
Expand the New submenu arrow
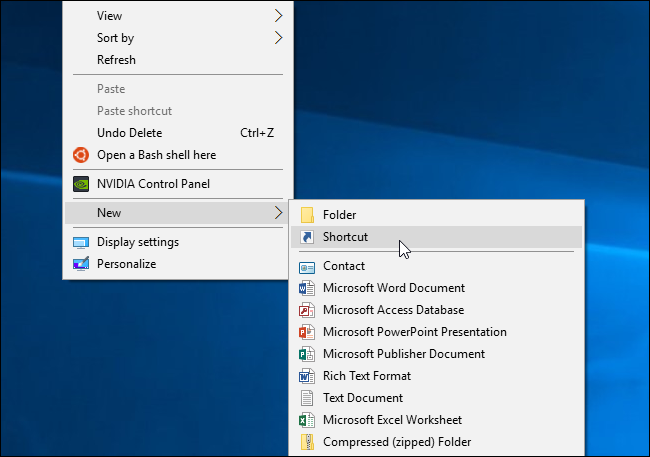click(279, 213)
